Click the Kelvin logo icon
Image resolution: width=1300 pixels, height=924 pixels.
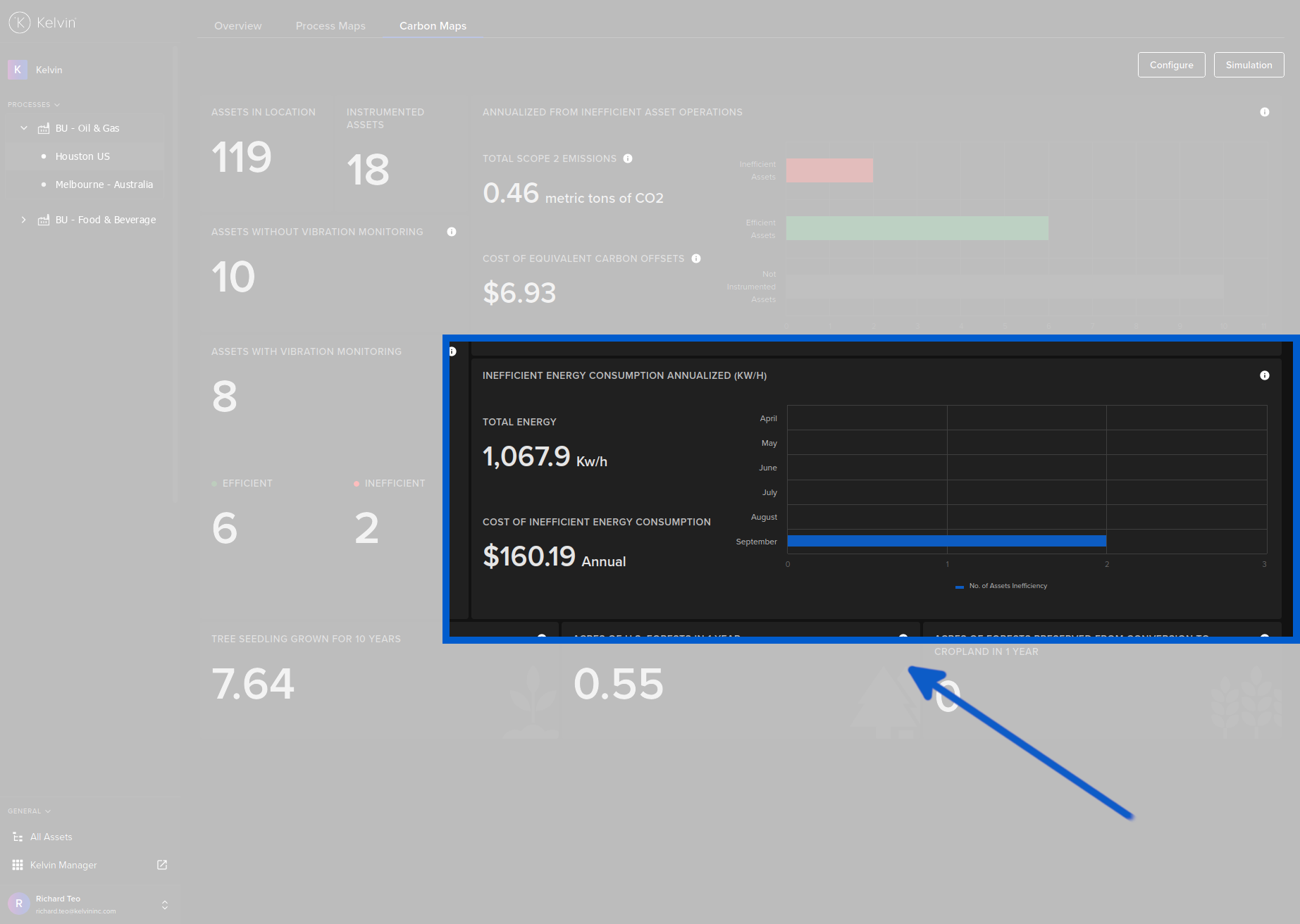point(19,23)
